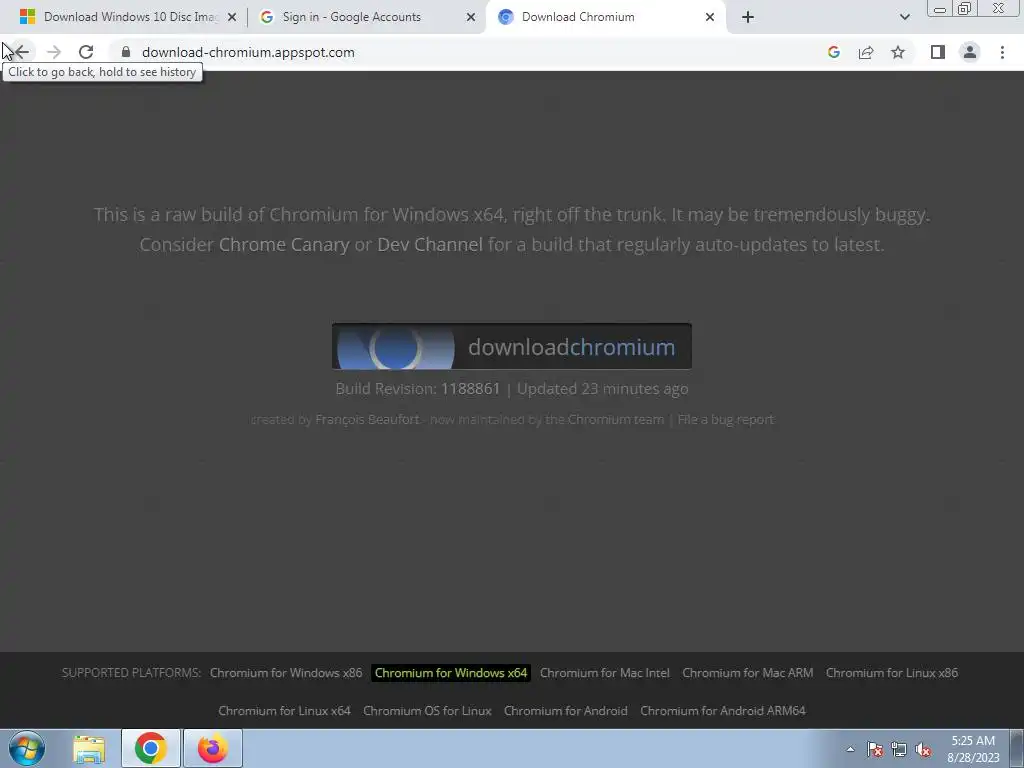This screenshot has width=1024, height=768.
Task: Click the Chrome taskbar icon
Action: [x=151, y=748]
